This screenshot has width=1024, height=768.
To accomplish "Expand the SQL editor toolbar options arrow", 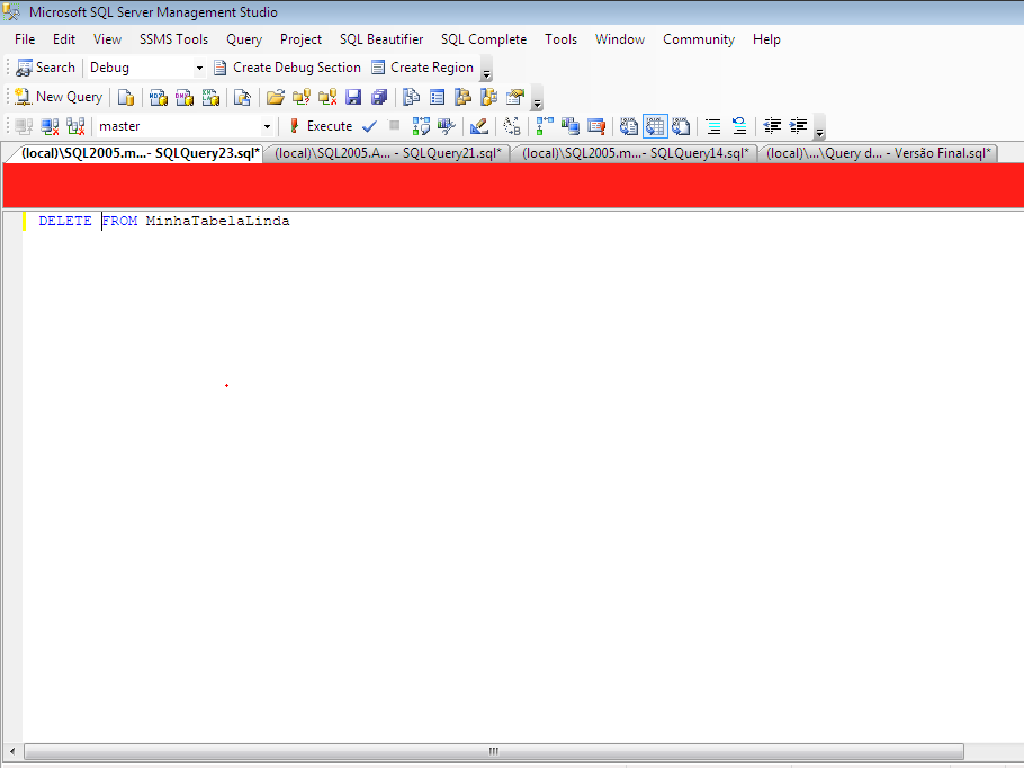I will click(x=820, y=131).
